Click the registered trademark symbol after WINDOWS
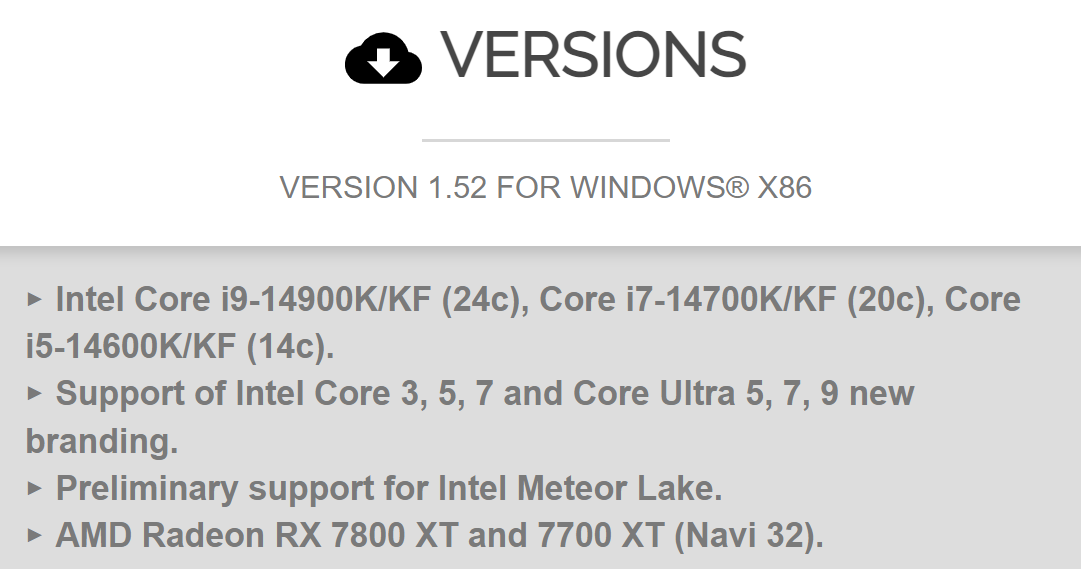This screenshot has height=569, width=1081. pos(738,186)
